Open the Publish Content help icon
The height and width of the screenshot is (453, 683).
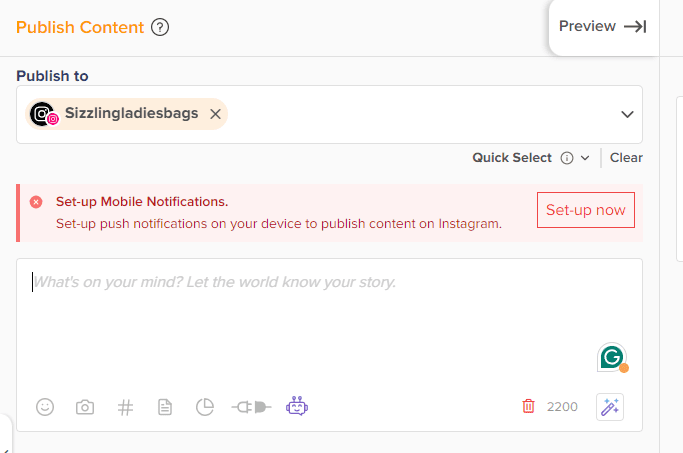click(160, 27)
